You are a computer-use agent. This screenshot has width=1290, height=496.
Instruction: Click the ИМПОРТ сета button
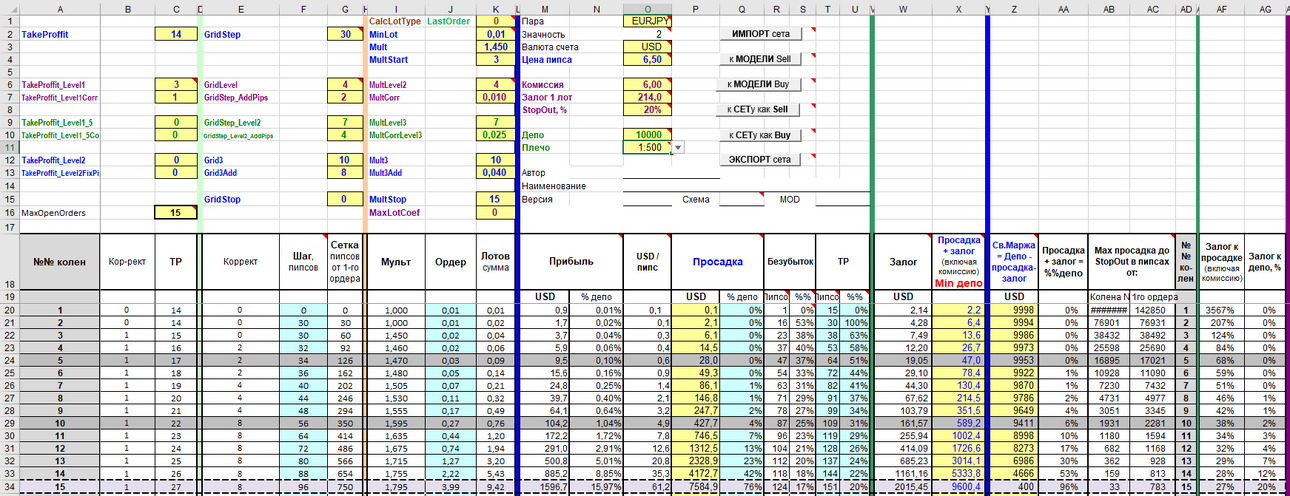(760, 34)
